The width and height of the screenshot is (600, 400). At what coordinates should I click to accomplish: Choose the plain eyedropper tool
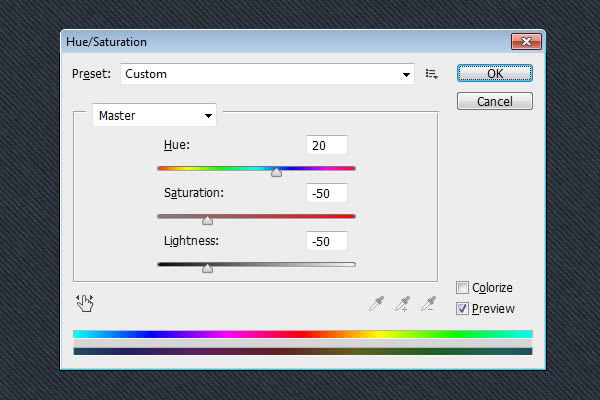(x=377, y=303)
